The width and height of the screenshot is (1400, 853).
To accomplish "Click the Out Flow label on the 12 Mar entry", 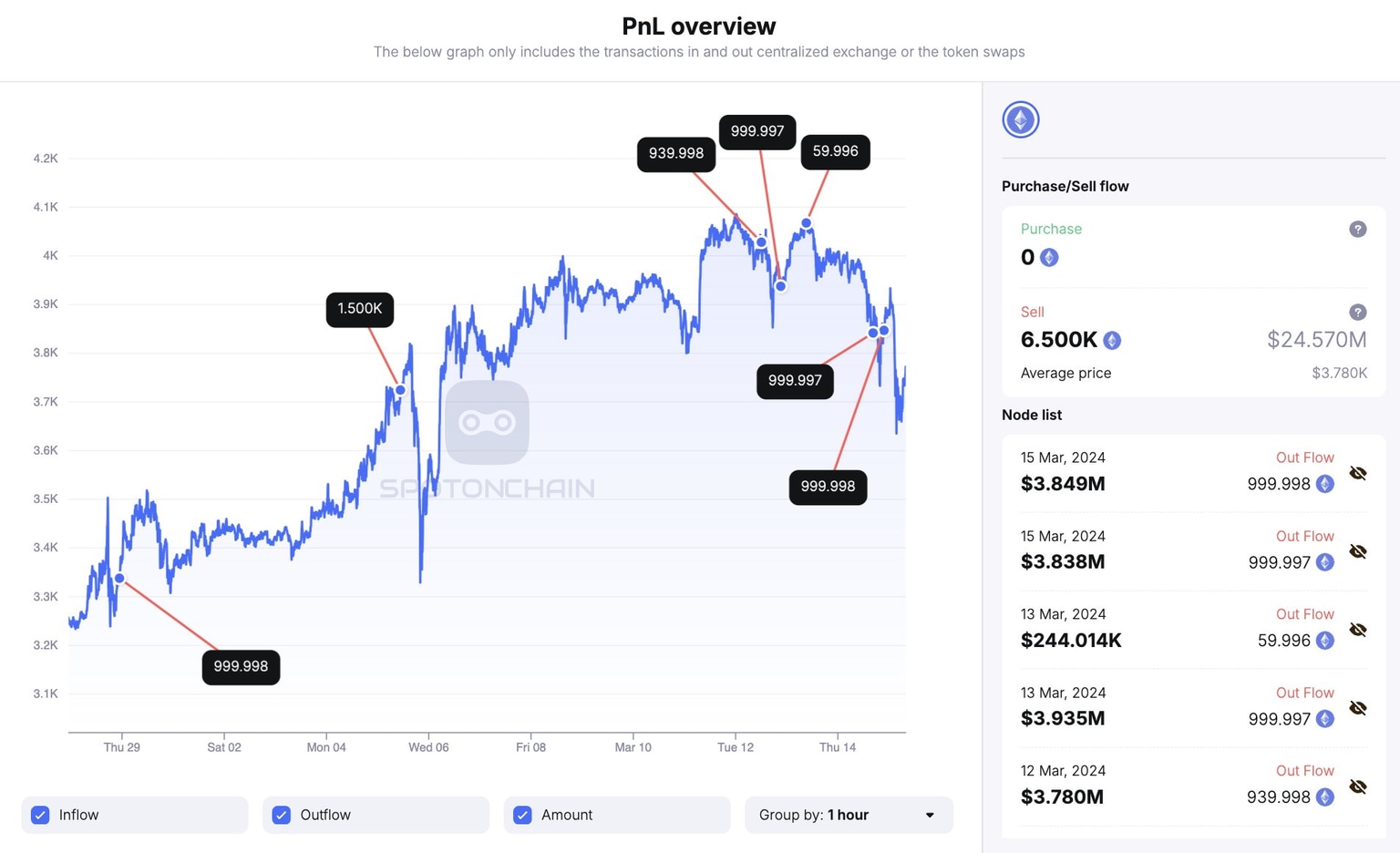I will [x=1305, y=770].
